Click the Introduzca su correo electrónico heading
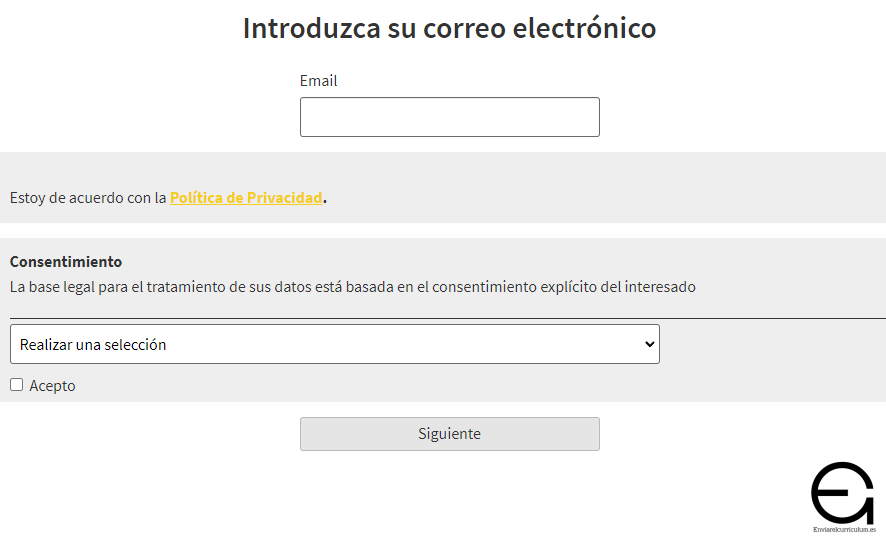 coord(449,28)
